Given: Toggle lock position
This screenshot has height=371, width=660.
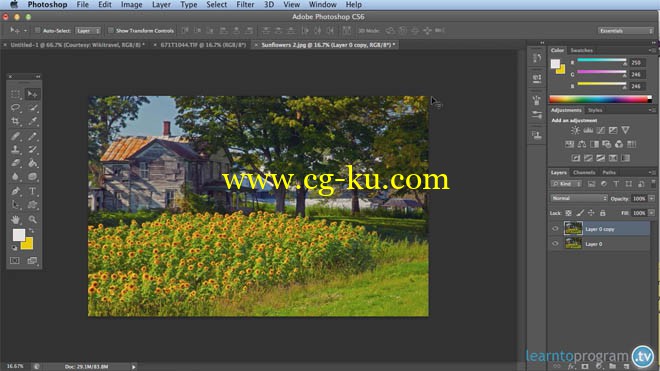Looking at the screenshot, I should pyautogui.click(x=591, y=213).
